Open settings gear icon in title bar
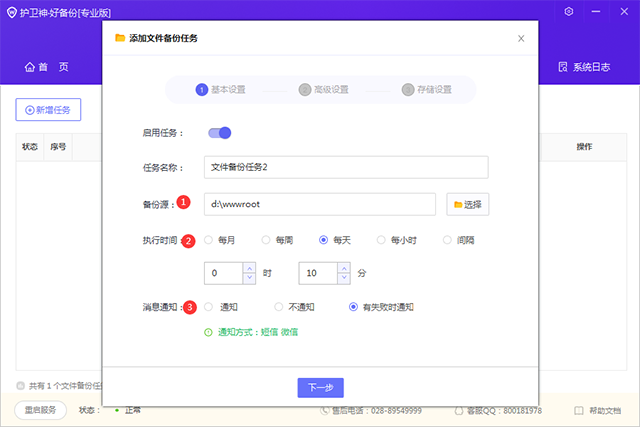Screen dimensions: 640x427 [x=569, y=11]
